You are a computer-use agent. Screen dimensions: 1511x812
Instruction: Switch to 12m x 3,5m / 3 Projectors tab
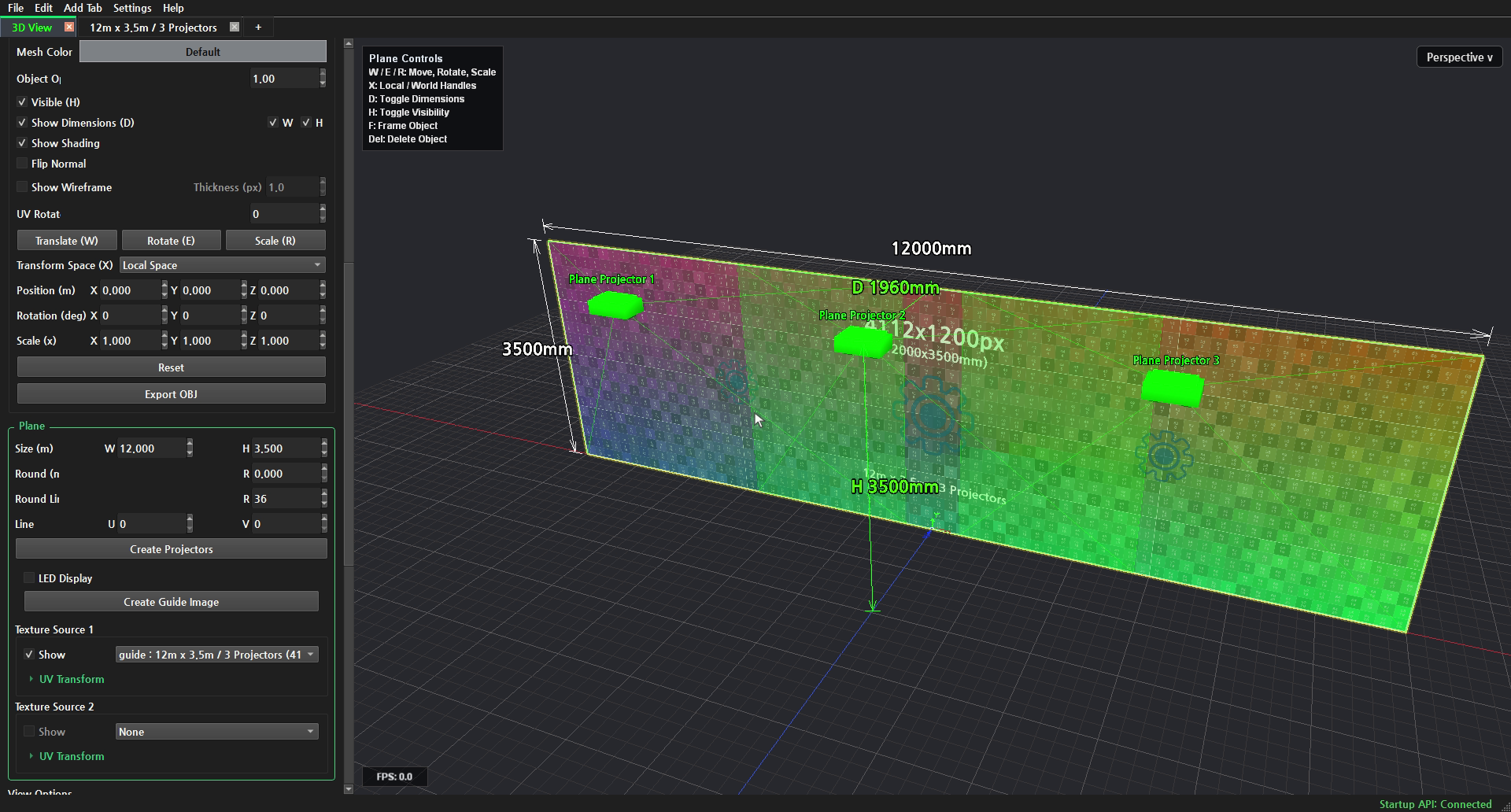pyautogui.click(x=153, y=27)
